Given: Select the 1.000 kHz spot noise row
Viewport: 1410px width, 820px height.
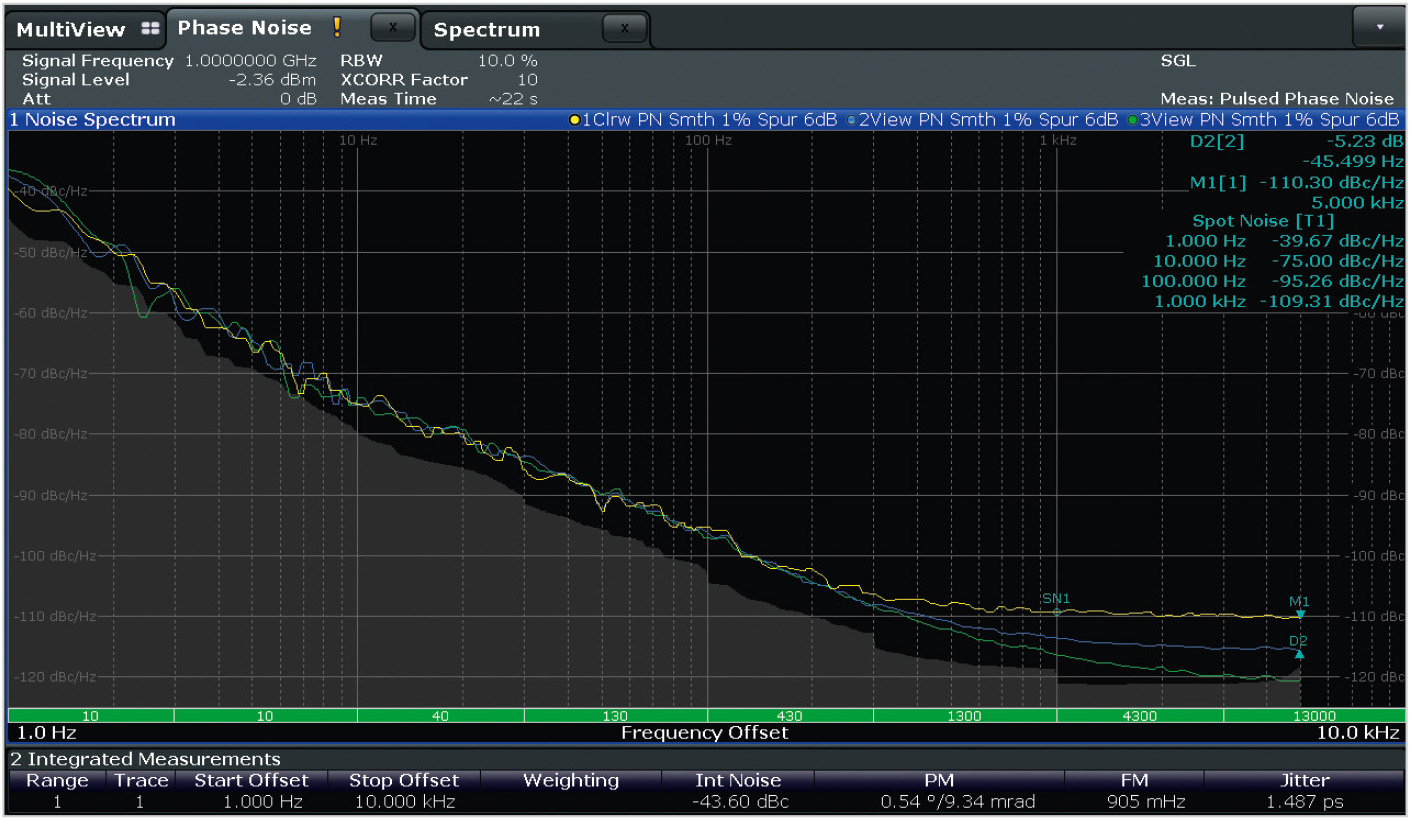Looking at the screenshot, I should coord(1278,301).
